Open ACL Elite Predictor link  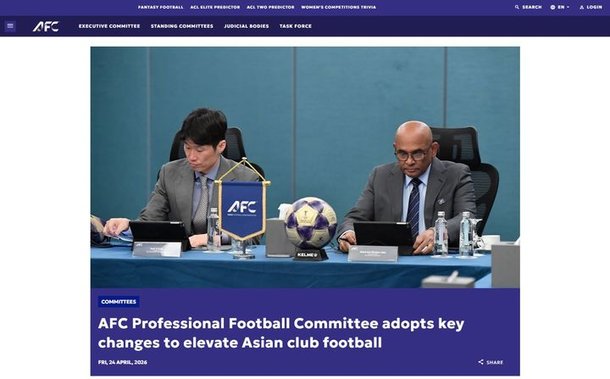point(215,7)
